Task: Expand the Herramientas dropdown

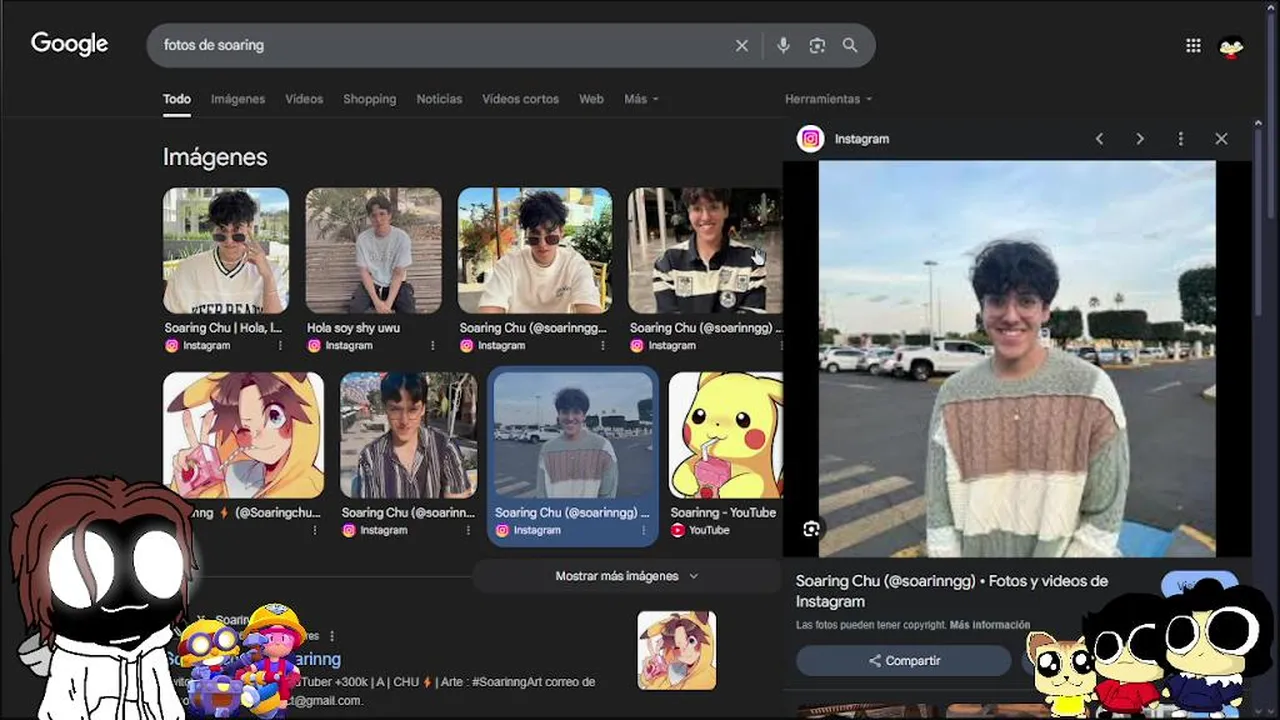Action: 828,99
